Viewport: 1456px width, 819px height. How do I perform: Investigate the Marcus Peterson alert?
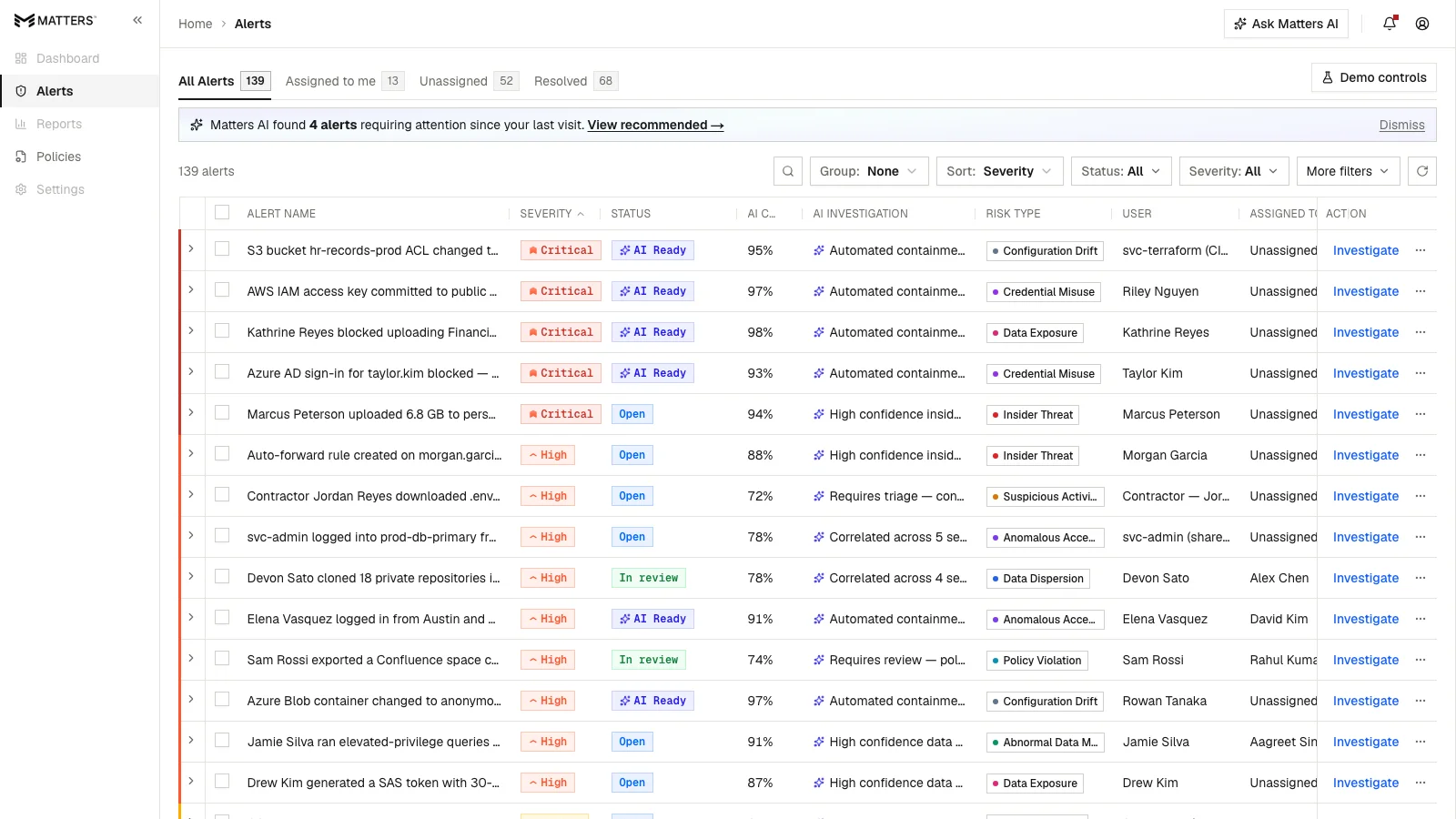pos(1366,414)
